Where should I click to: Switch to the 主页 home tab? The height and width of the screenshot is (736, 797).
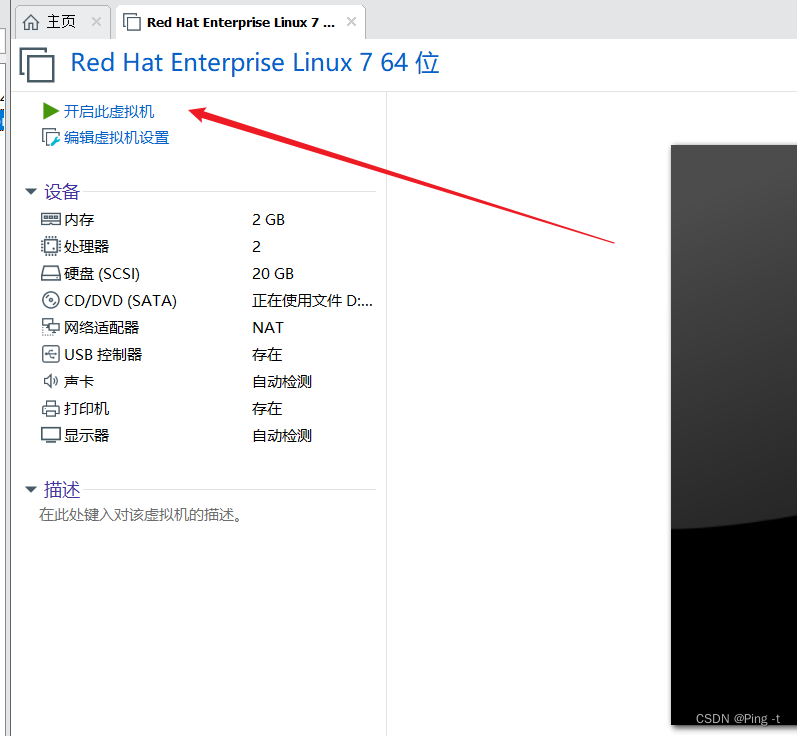(61, 22)
